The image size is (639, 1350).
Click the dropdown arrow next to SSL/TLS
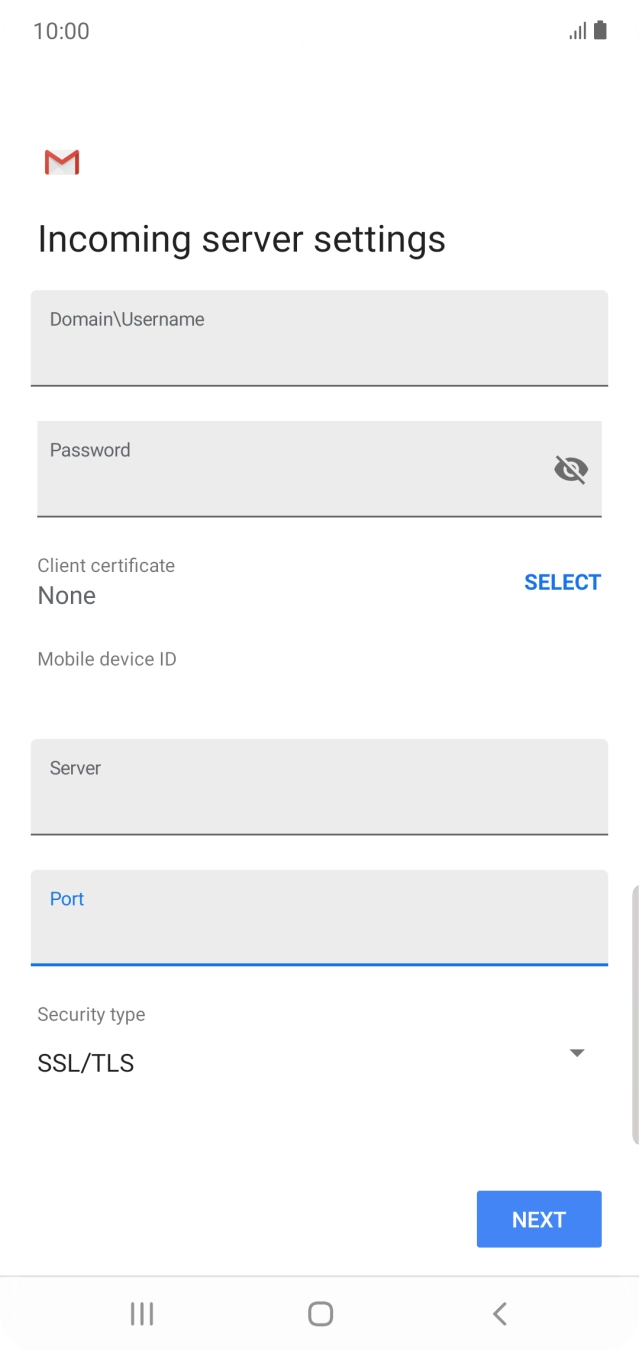click(x=576, y=1052)
